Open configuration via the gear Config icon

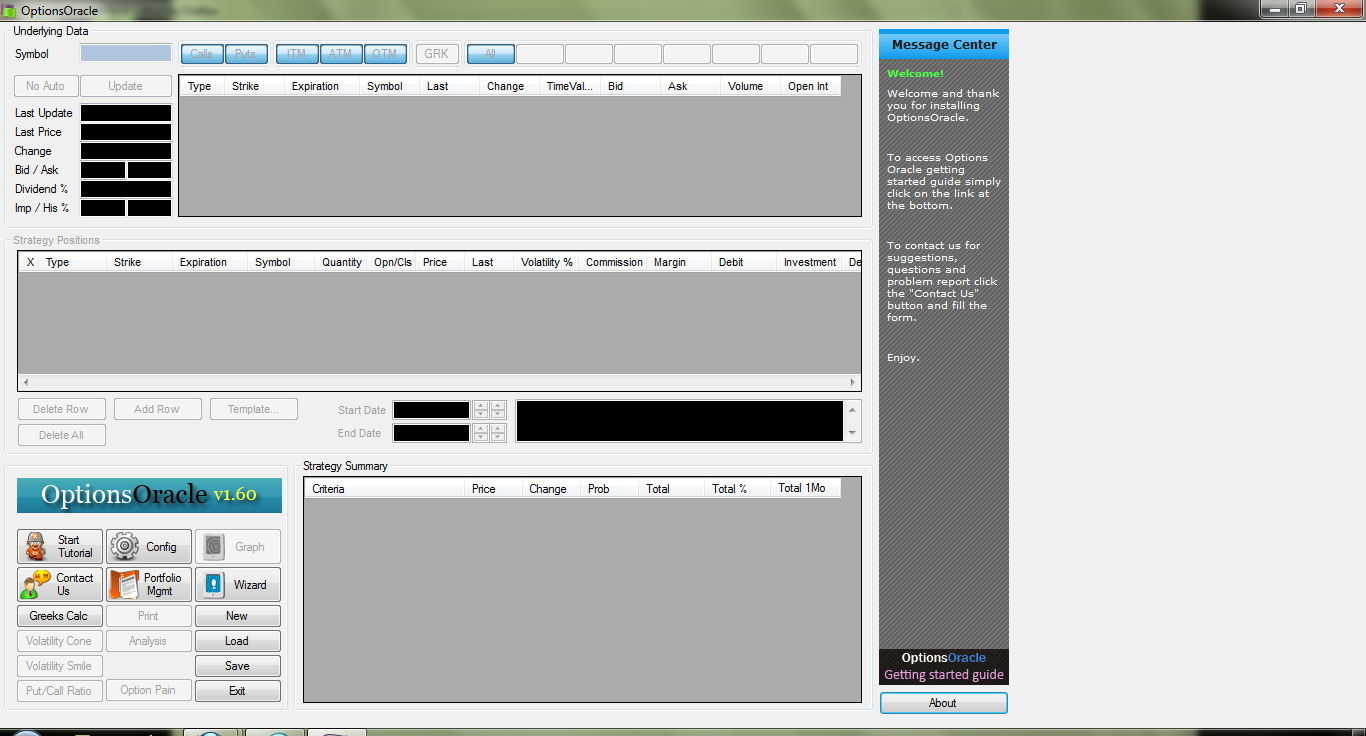click(124, 546)
